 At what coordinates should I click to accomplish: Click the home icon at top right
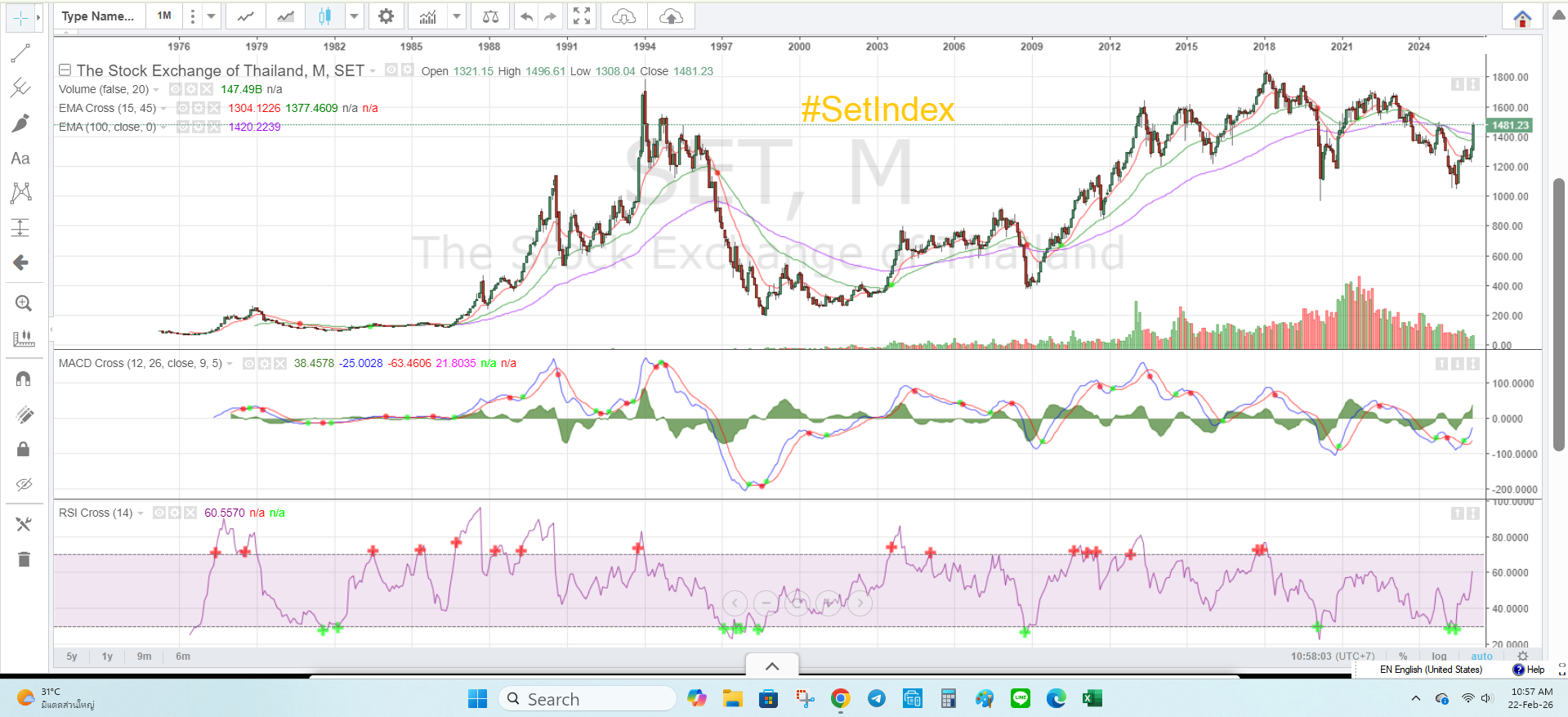[1522, 18]
